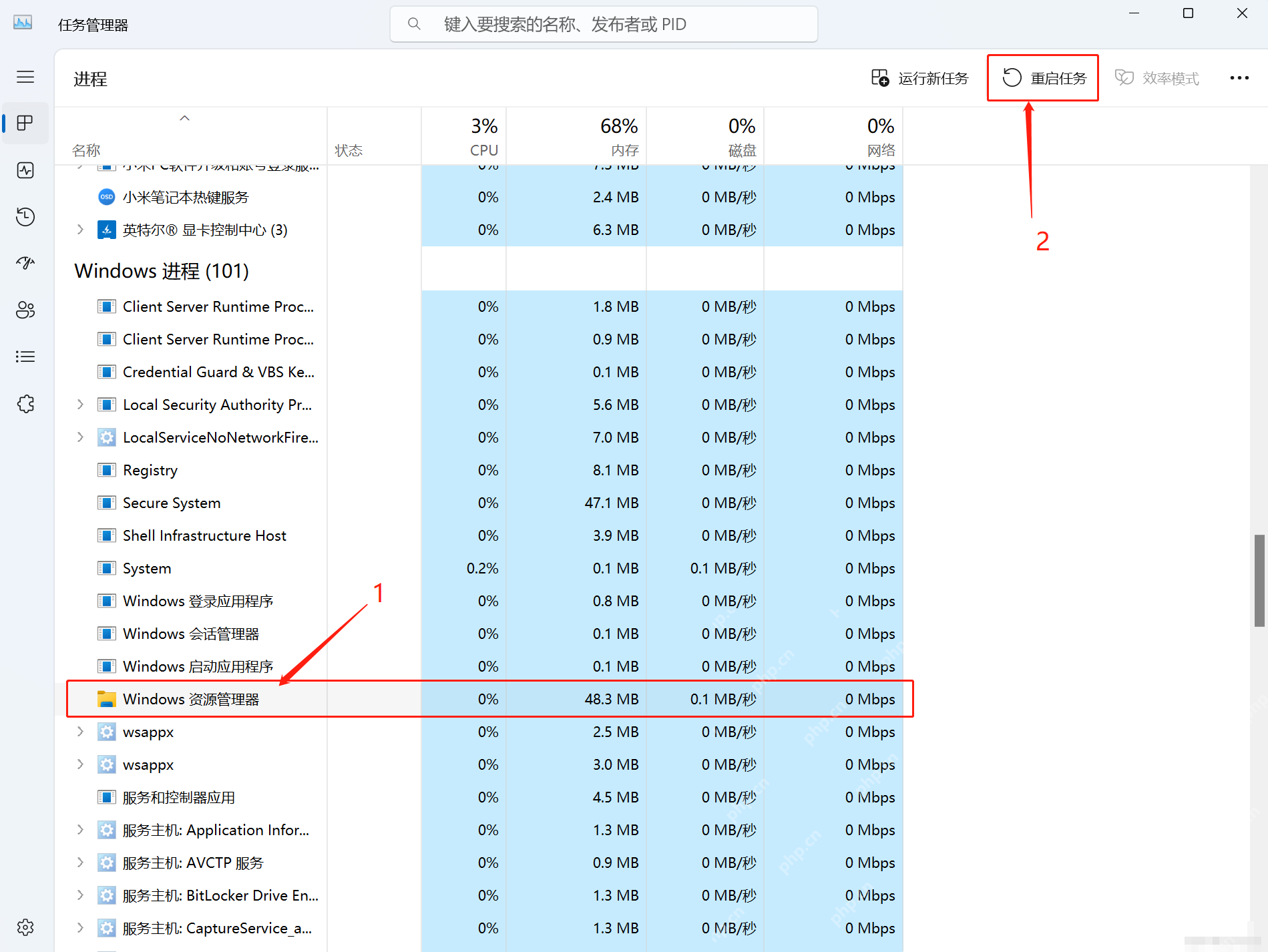Screen dimensions: 1268x952
Task: Click the vertical scrollbar thumb
Action: pyautogui.click(x=1259, y=581)
